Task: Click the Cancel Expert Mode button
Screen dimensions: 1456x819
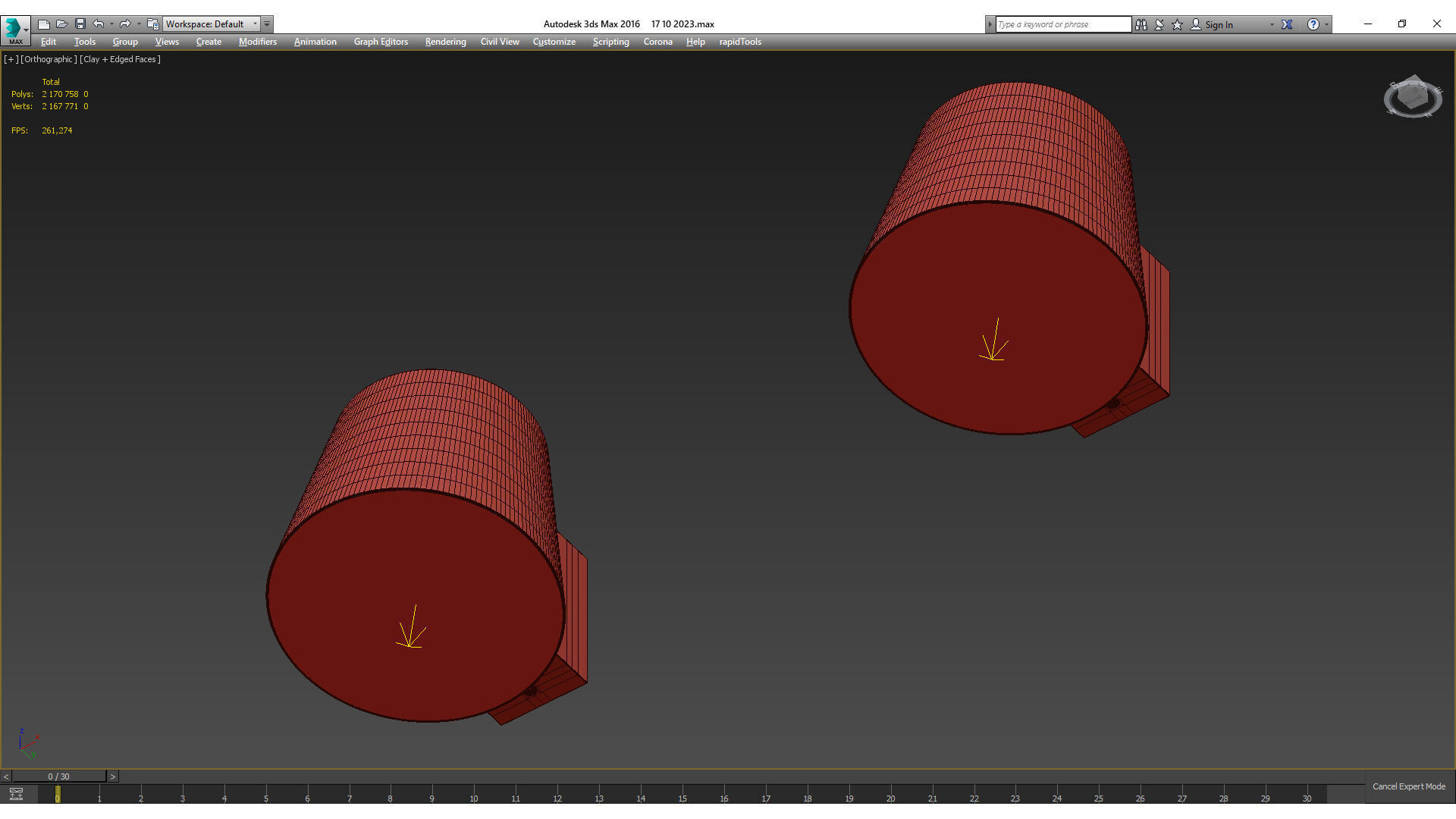Action: click(x=1408, y=786)
